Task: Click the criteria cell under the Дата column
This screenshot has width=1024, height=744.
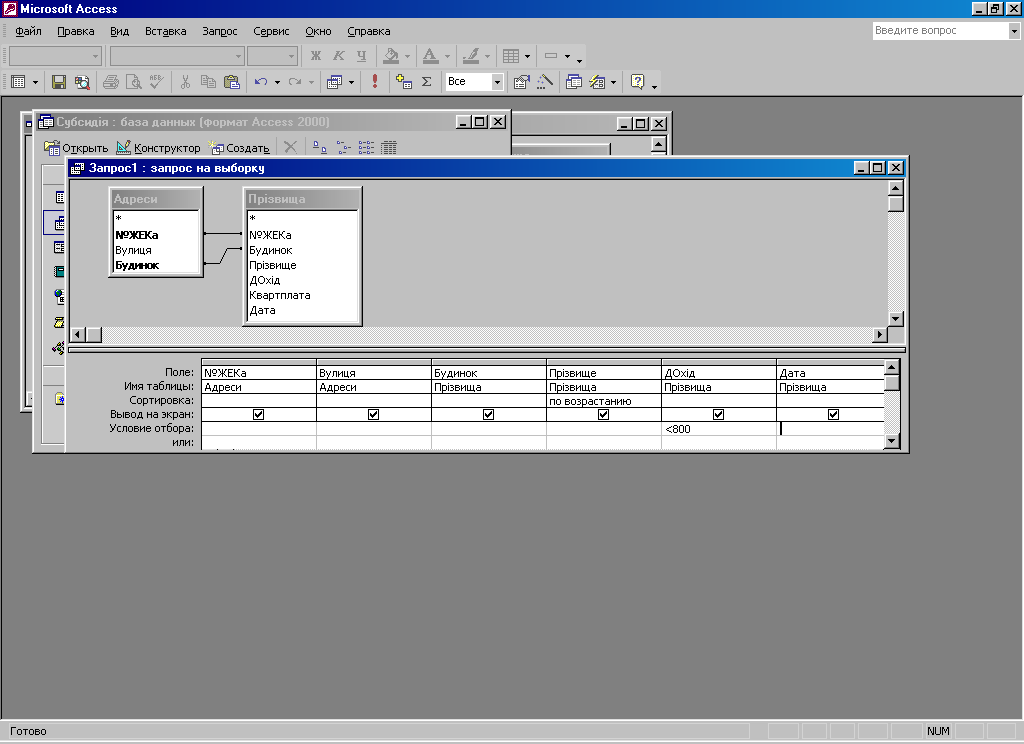Action: 831,429
